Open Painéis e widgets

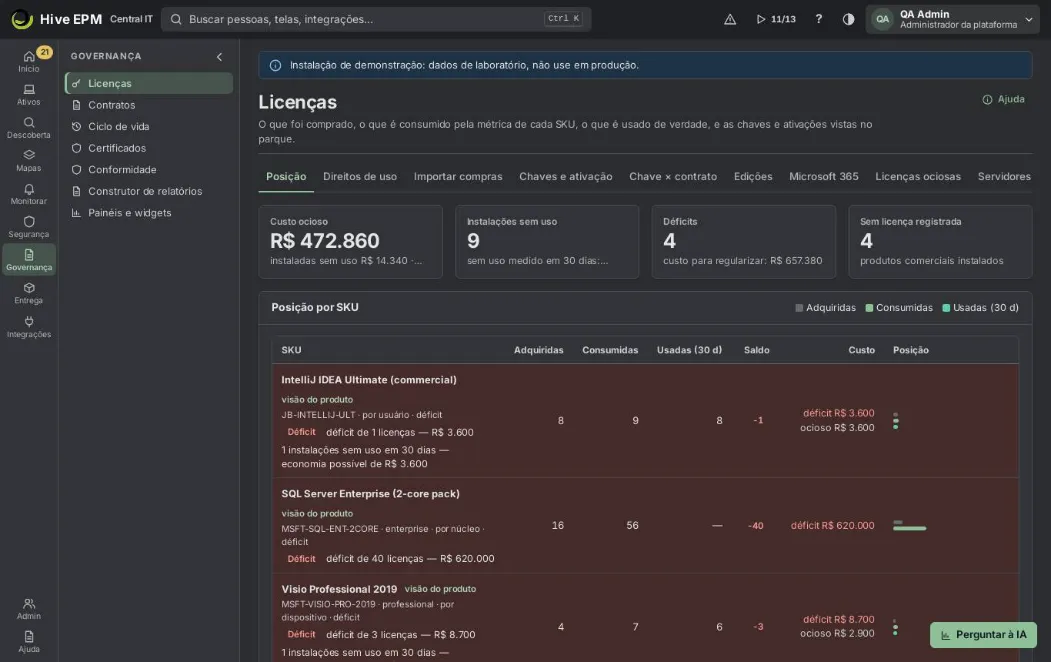149,212
